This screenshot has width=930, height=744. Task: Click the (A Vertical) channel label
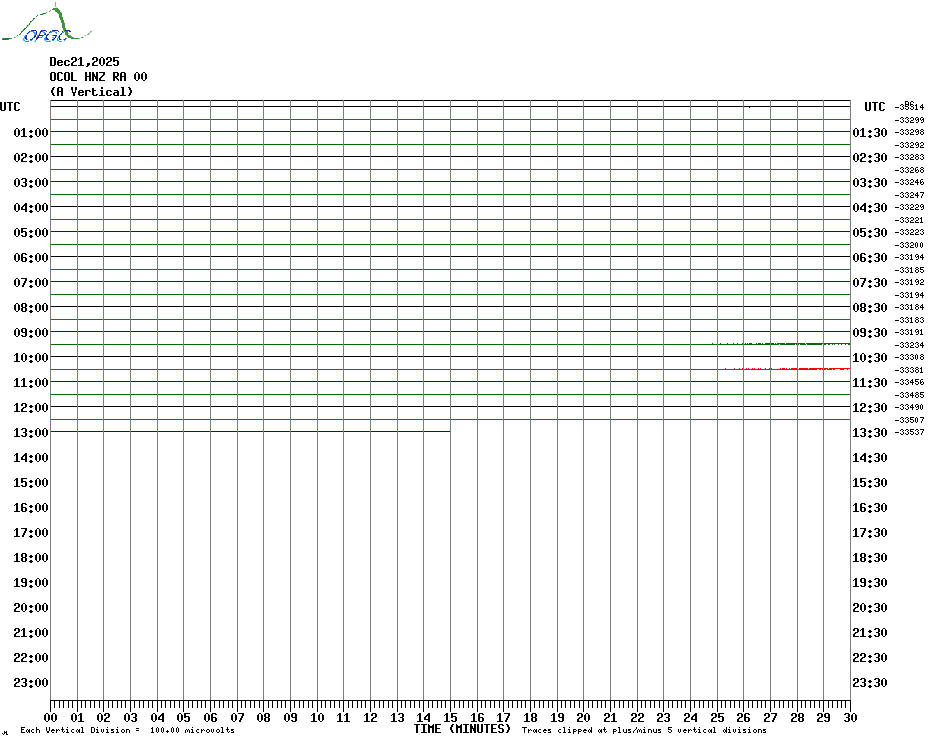91,92
